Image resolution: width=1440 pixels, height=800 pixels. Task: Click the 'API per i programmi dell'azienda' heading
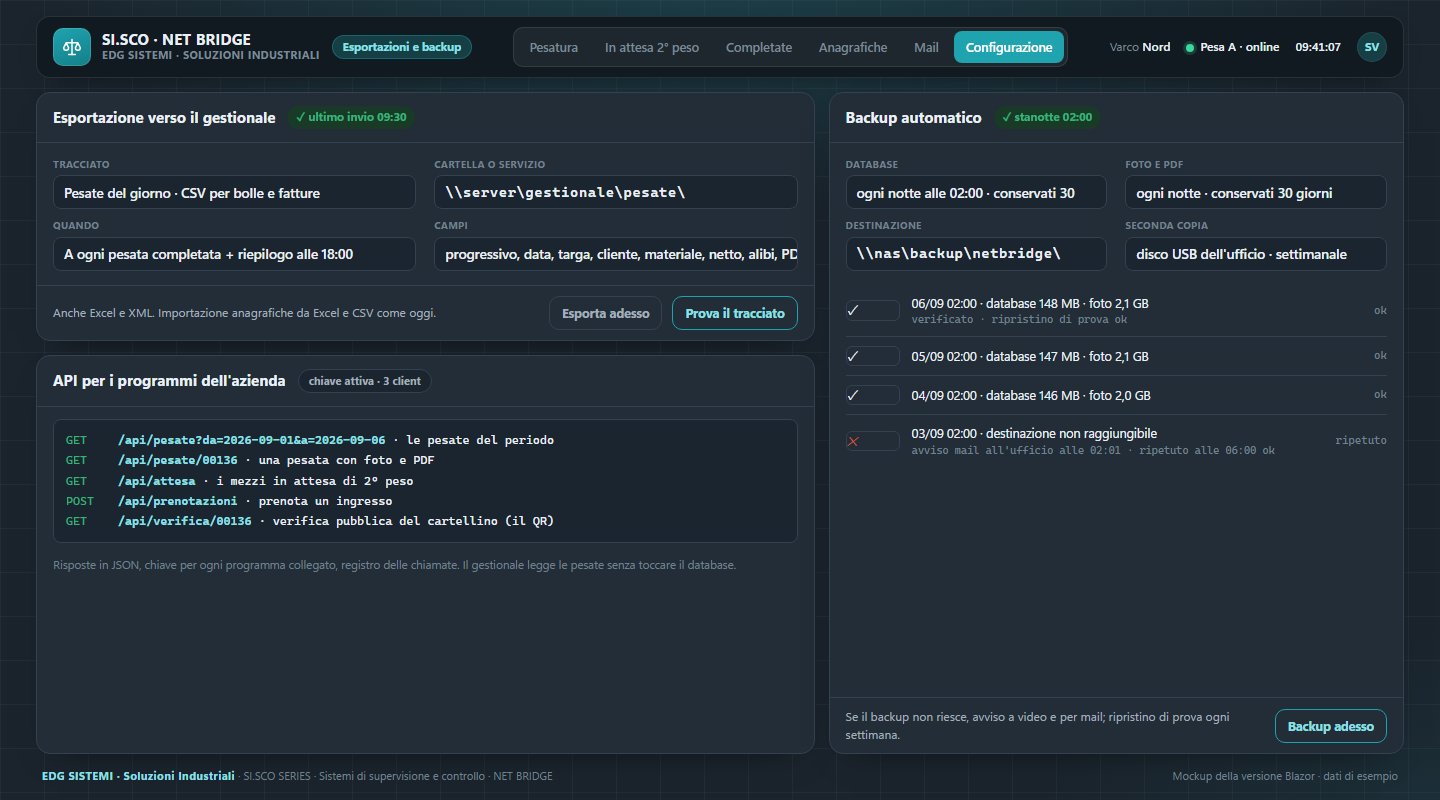point(169,381)
